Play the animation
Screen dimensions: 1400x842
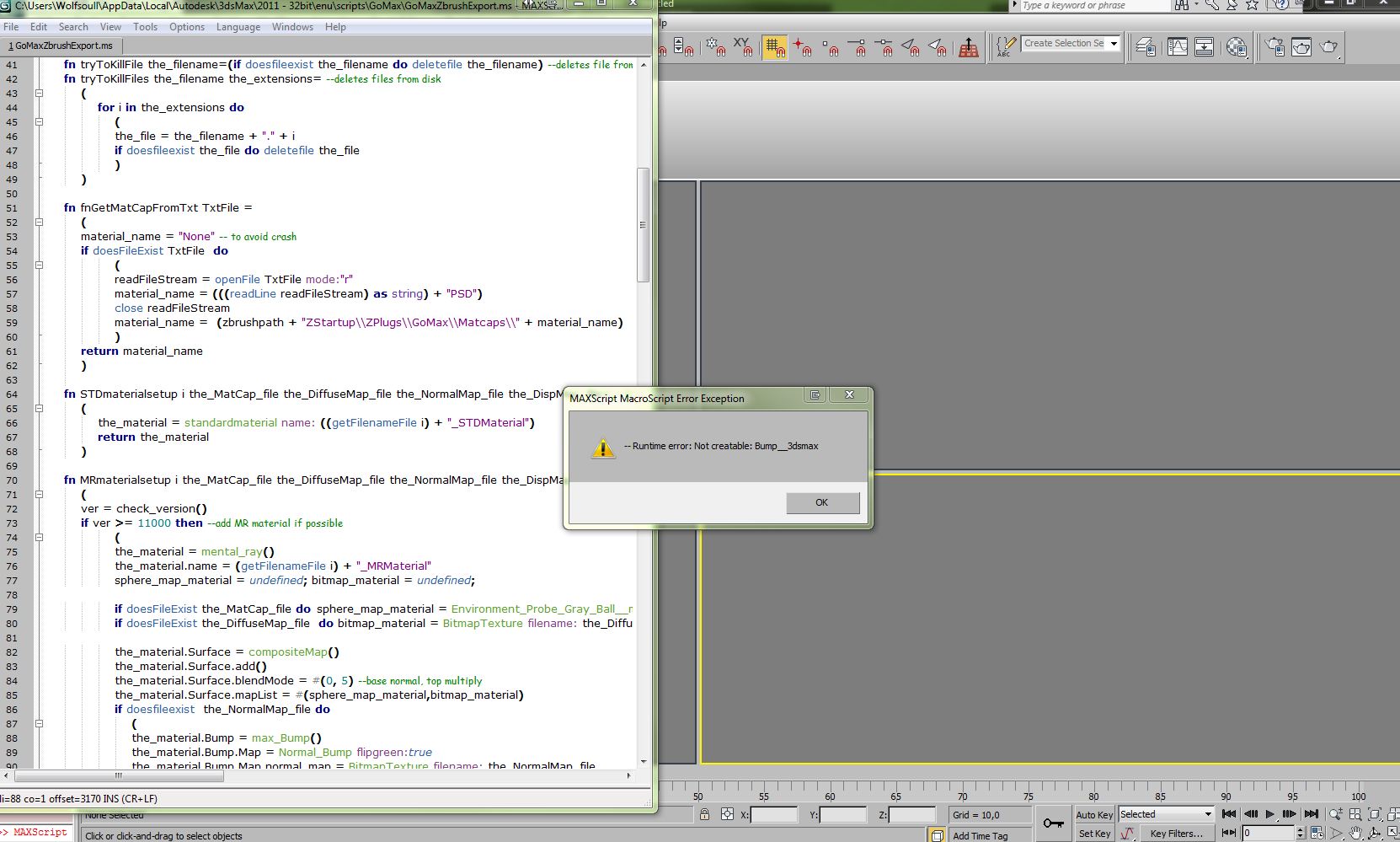(x=1269, y=814)
